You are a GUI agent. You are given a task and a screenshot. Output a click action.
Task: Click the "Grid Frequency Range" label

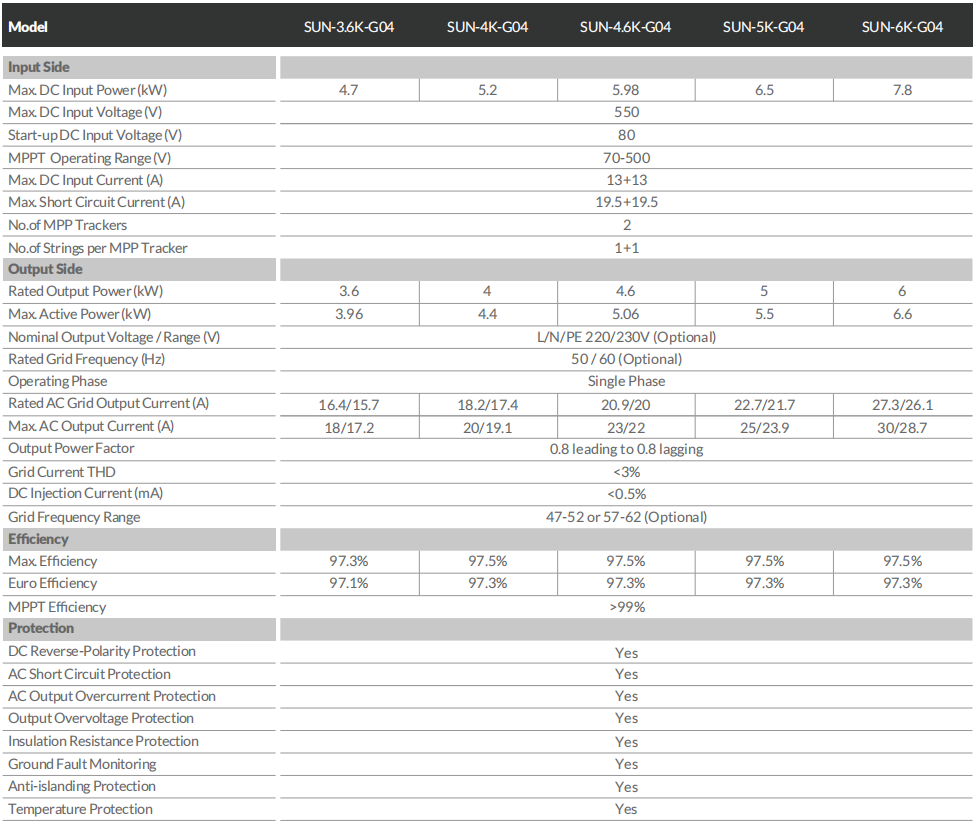click(x=74, y=517)
